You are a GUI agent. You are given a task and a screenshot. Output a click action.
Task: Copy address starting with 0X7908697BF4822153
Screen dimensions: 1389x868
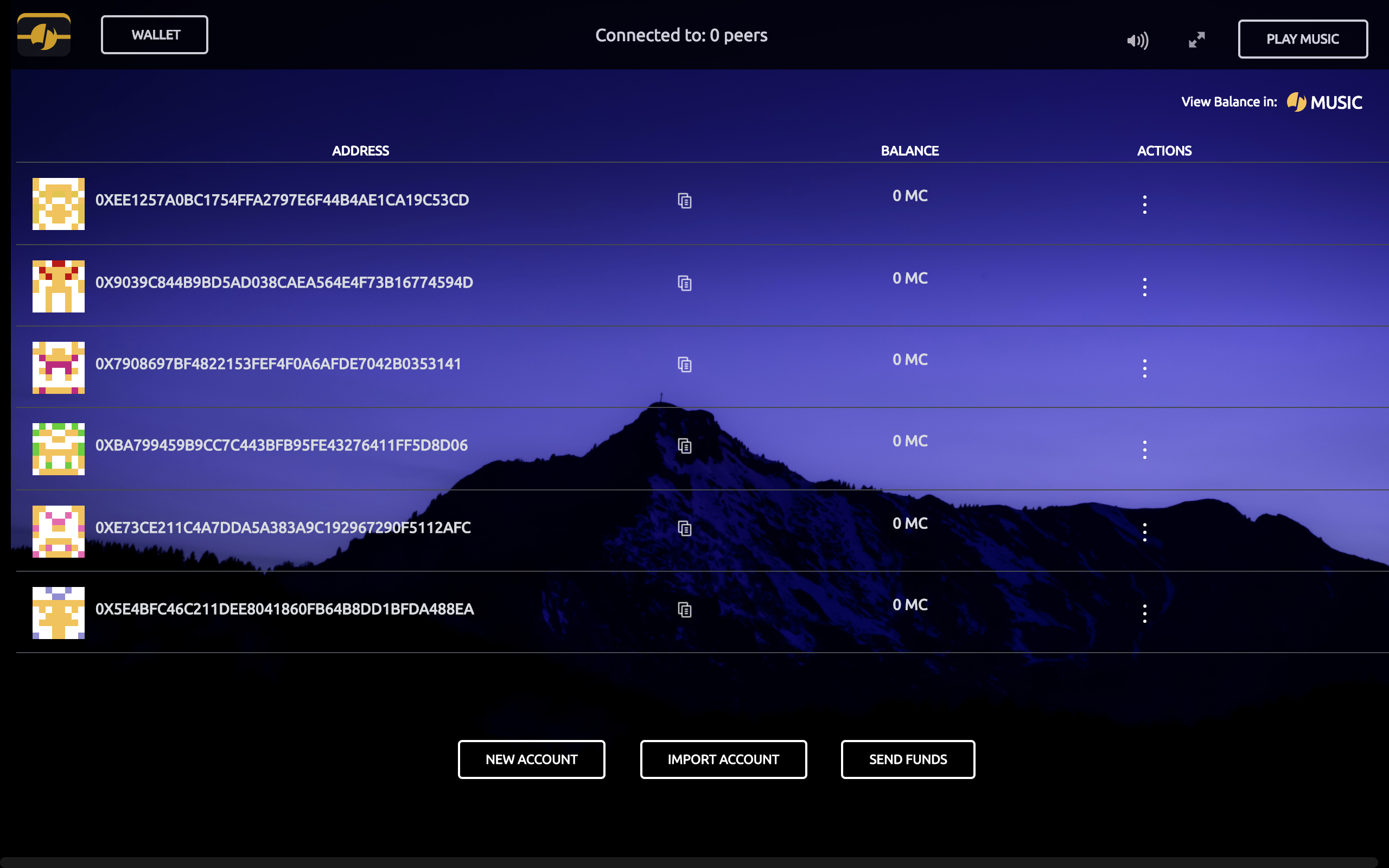coord(685,365)
